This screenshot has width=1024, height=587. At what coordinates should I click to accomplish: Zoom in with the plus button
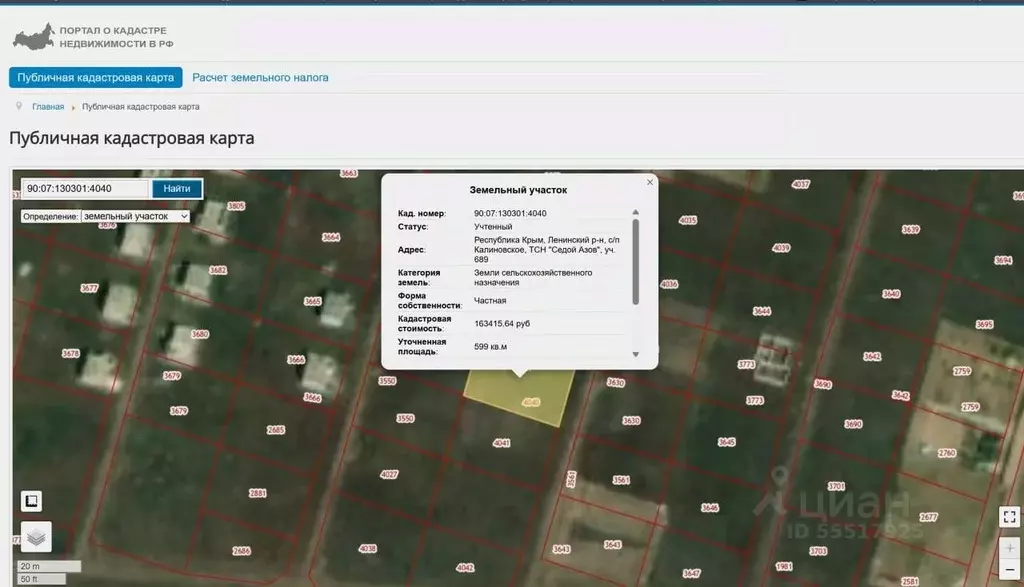coord(1010,549)
